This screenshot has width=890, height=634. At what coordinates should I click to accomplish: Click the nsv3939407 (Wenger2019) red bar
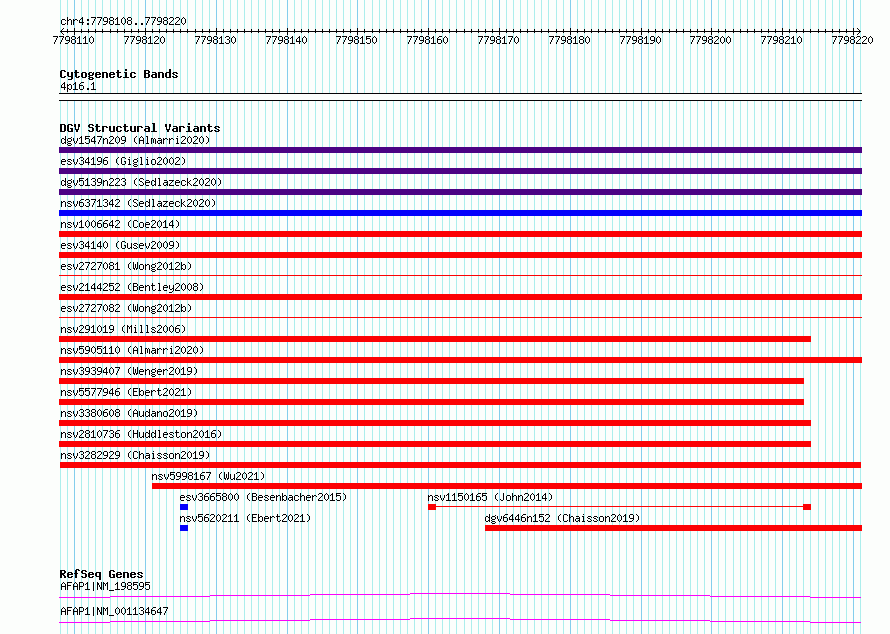click(x=431, y=381)
